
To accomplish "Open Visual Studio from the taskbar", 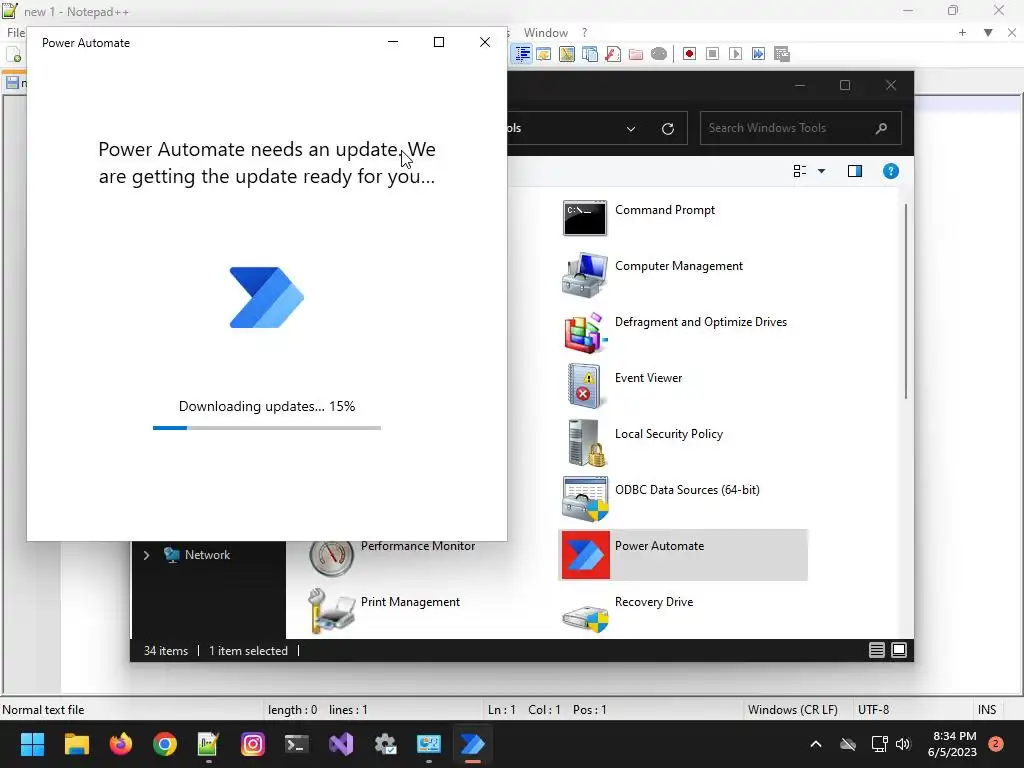I will [x=341, y=744].
